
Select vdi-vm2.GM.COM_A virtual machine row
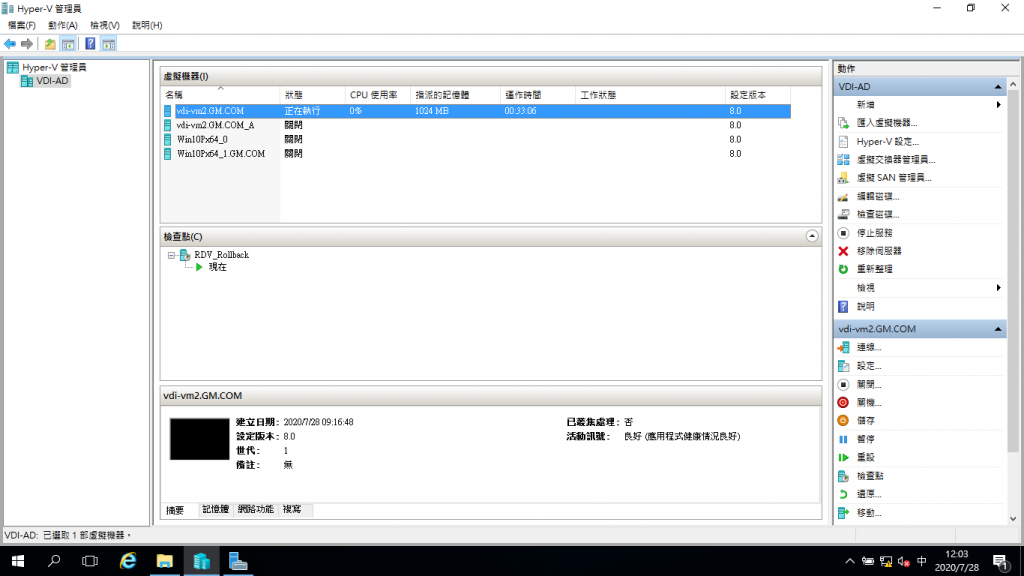pyautogui.click(x=477, y=125)
